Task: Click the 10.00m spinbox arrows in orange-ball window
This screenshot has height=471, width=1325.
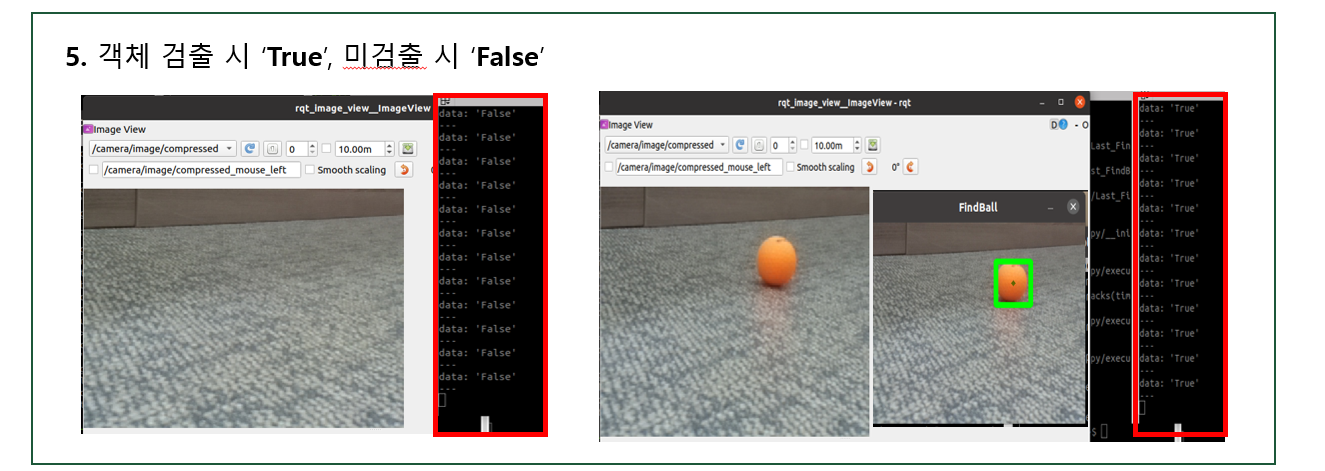Action: pos(857,145)
